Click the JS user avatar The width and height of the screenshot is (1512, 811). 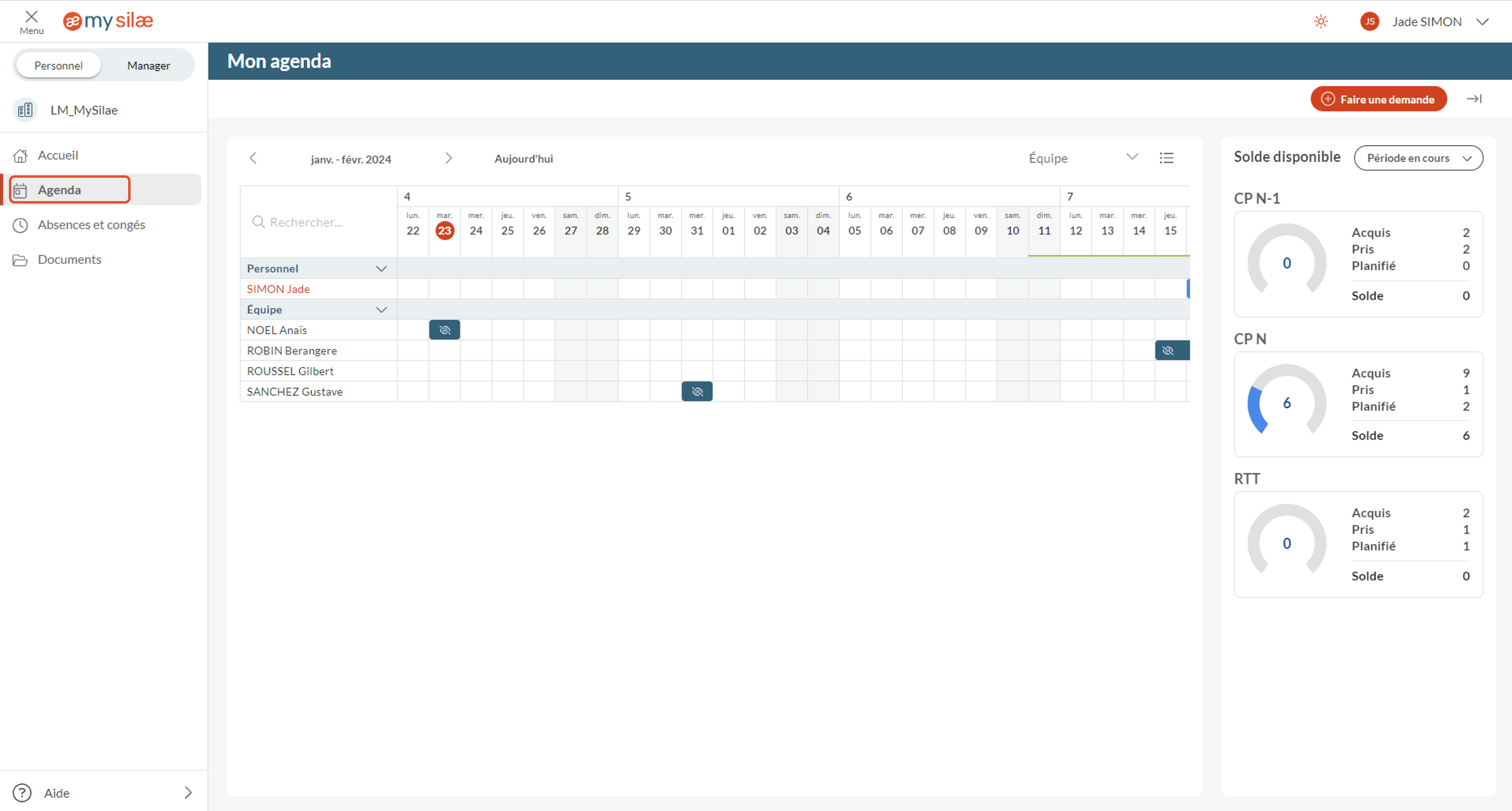click(x=1369, y=22)
